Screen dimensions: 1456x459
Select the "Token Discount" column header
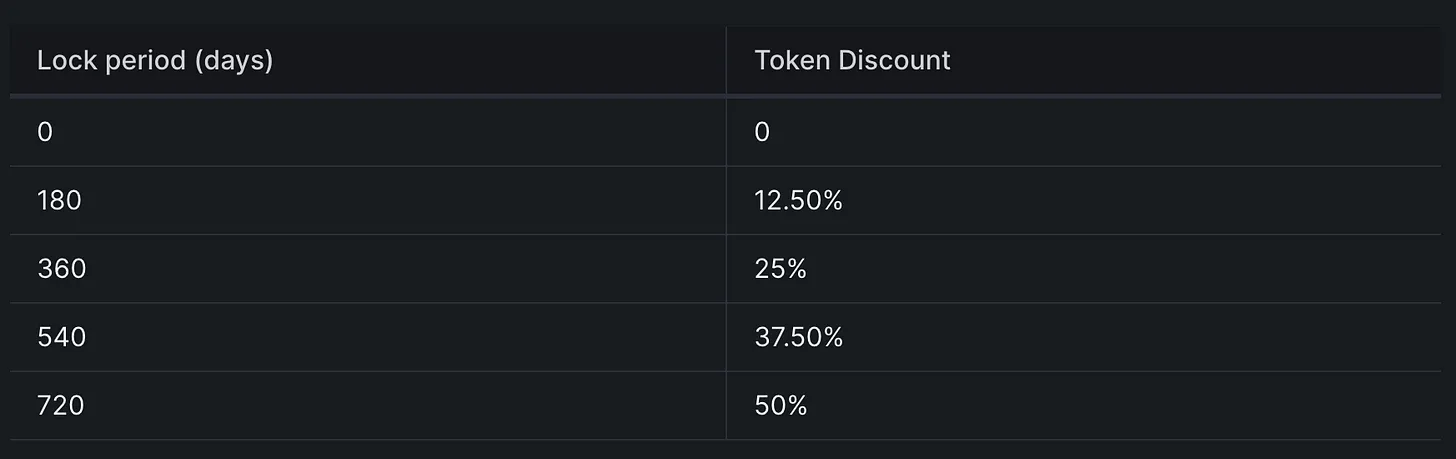(852, 61)
